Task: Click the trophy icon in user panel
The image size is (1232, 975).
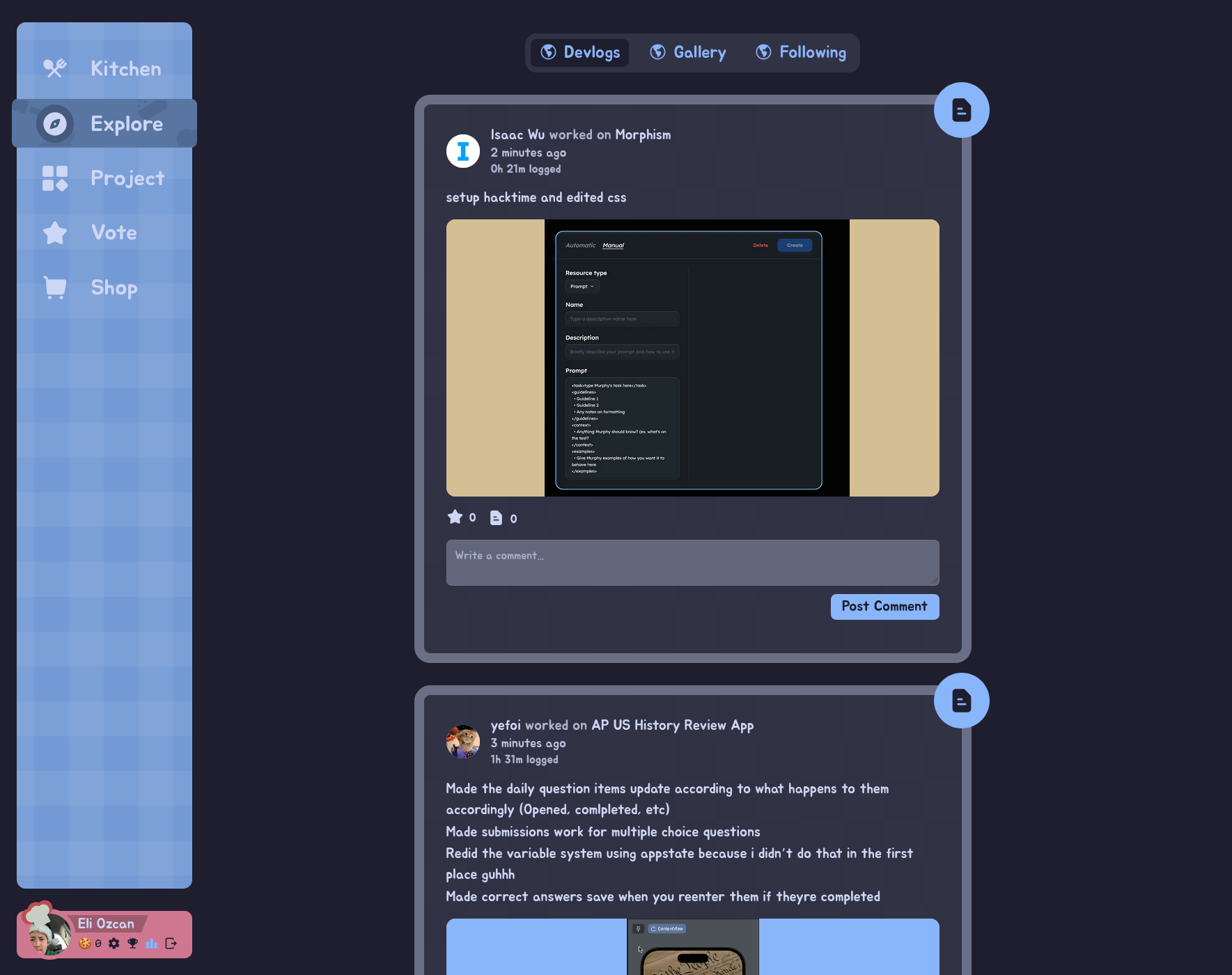Action: [x=132, y=944]
